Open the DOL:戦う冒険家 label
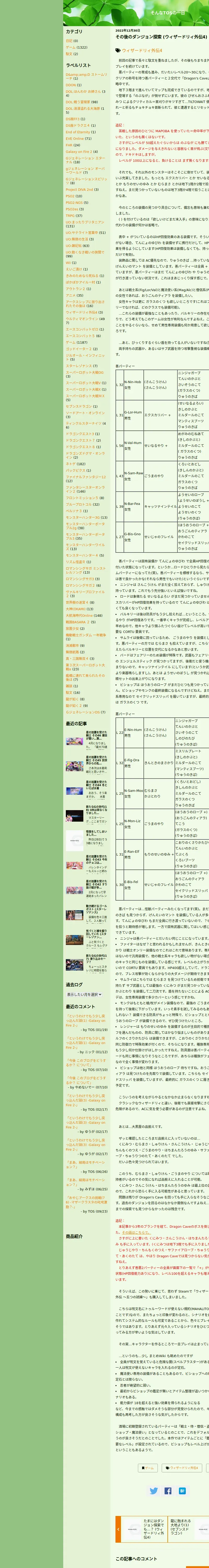 [78, 102]
